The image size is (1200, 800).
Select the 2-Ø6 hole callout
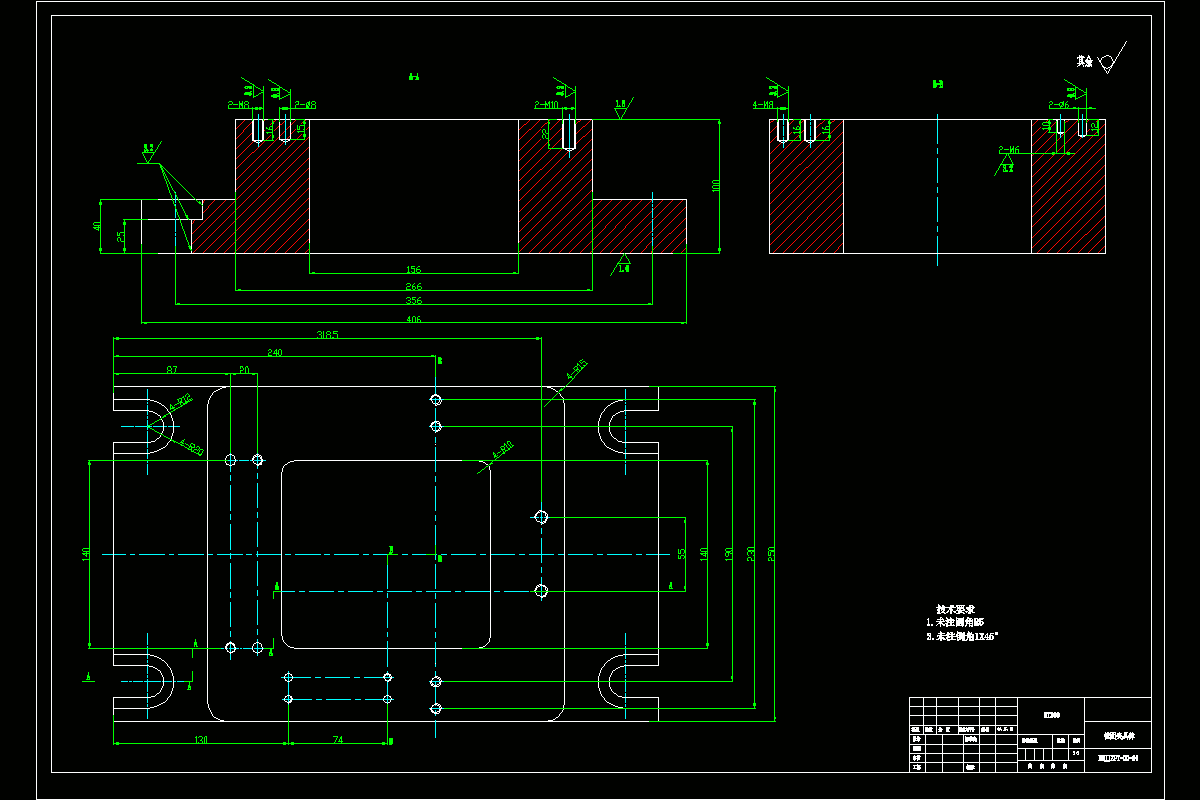tap(1059, 104)
